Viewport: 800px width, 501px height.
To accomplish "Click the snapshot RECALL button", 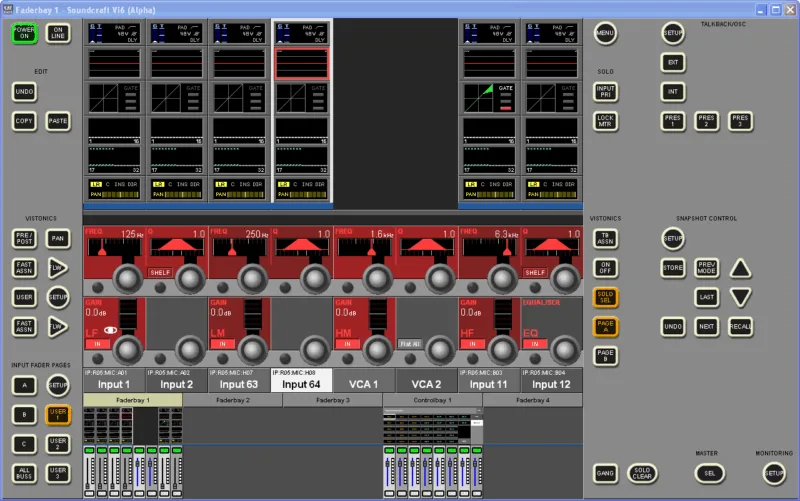I will coord(740,327).
